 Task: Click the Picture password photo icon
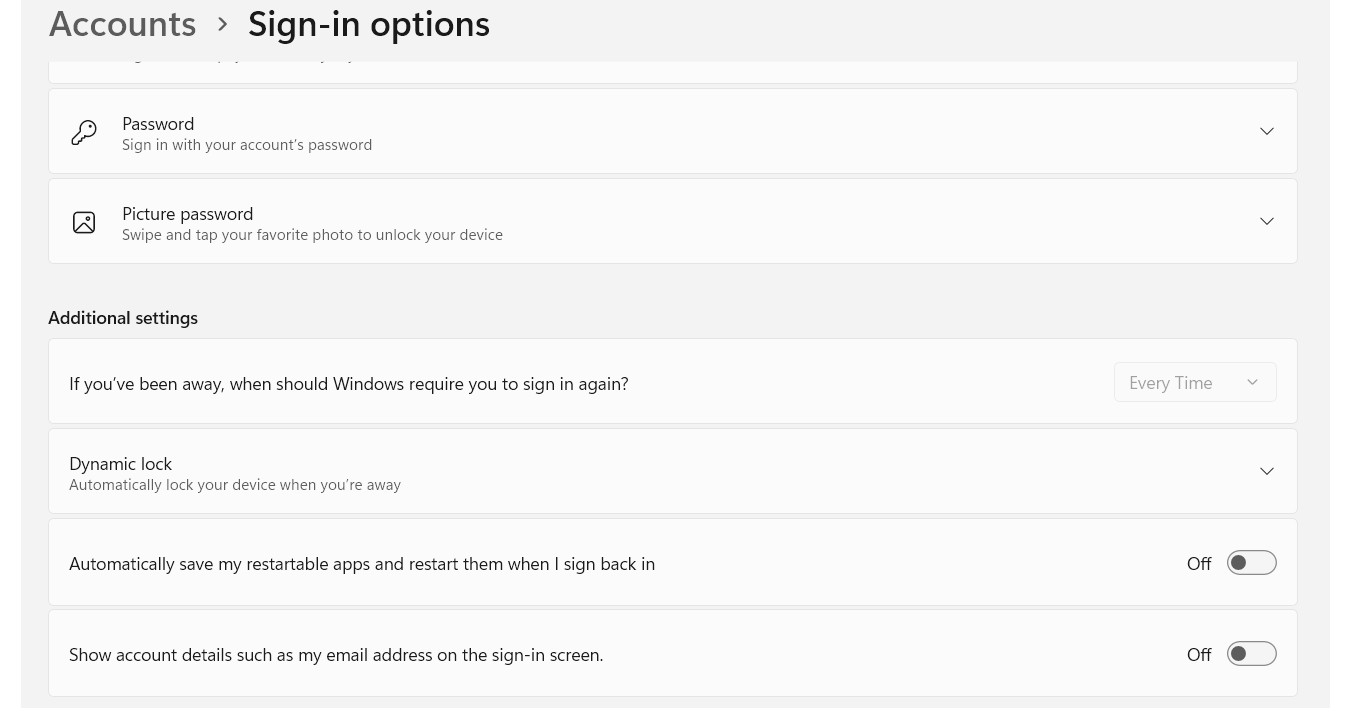(84, 222)
